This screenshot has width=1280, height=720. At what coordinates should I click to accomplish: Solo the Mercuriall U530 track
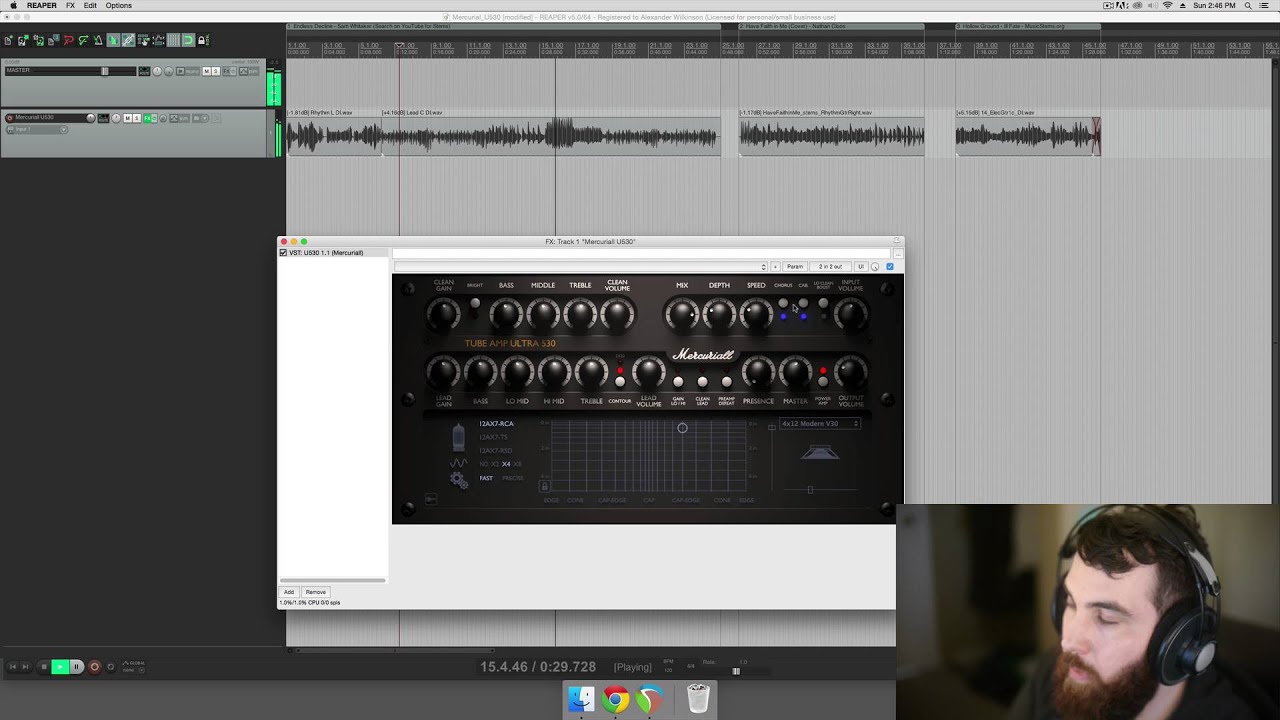137,118
